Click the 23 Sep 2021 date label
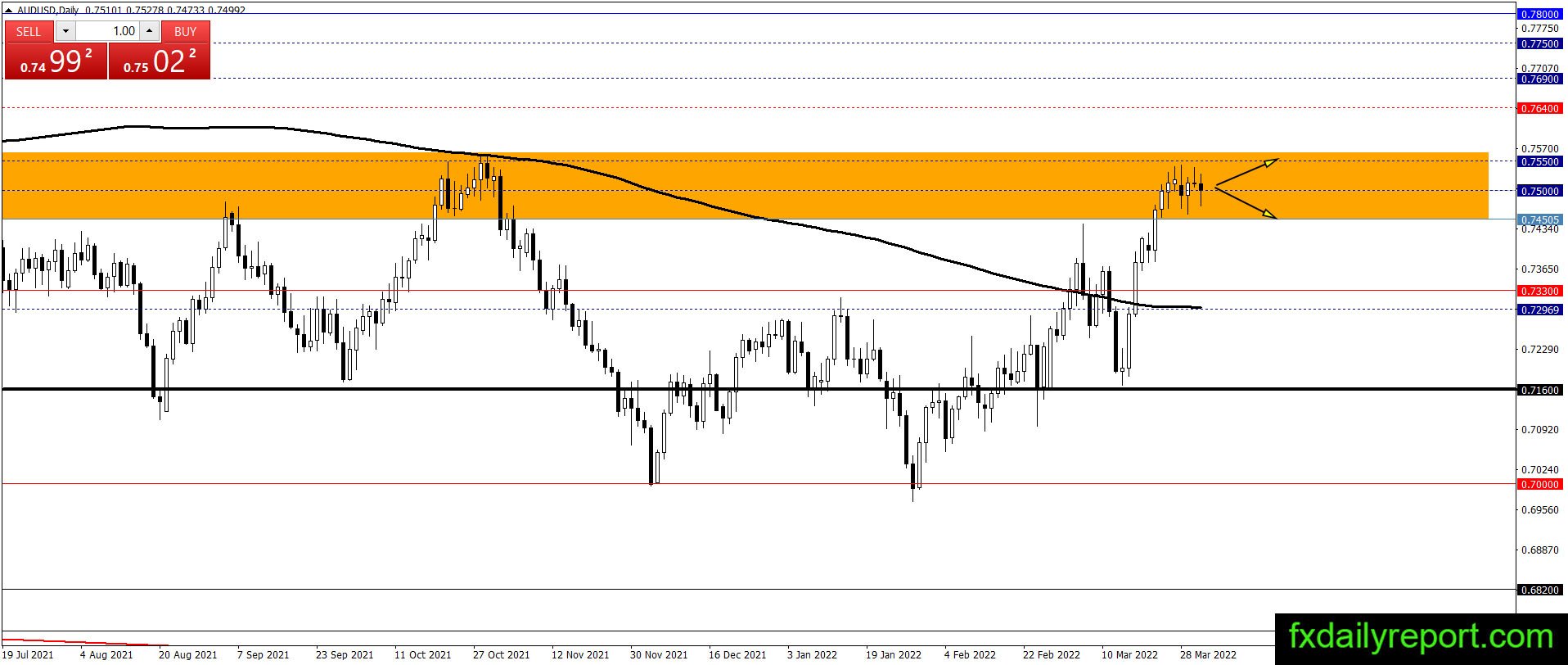Screen dimensions: 1568x665 (x=345, y=654)
